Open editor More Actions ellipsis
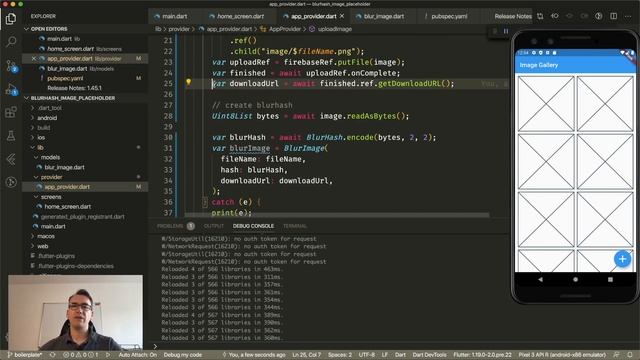 pos(628,16)
